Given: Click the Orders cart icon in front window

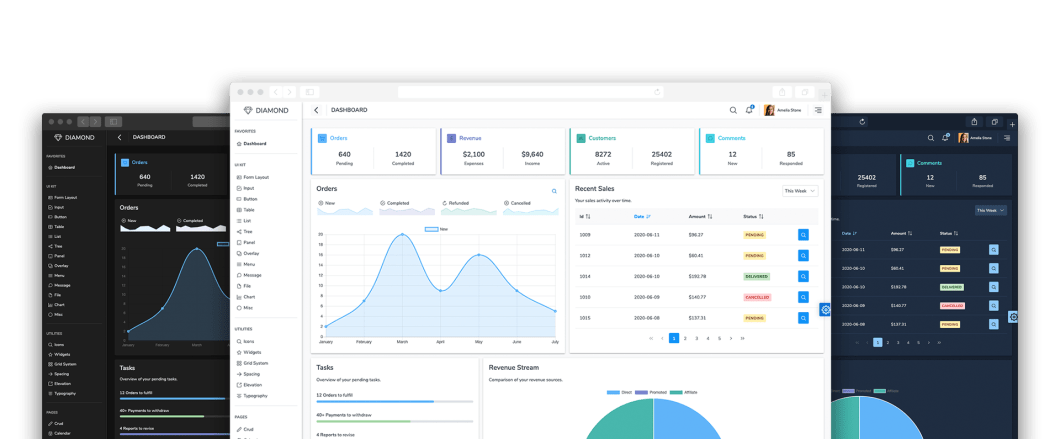Looking at the screenshot, I should (x=322, y=138).
